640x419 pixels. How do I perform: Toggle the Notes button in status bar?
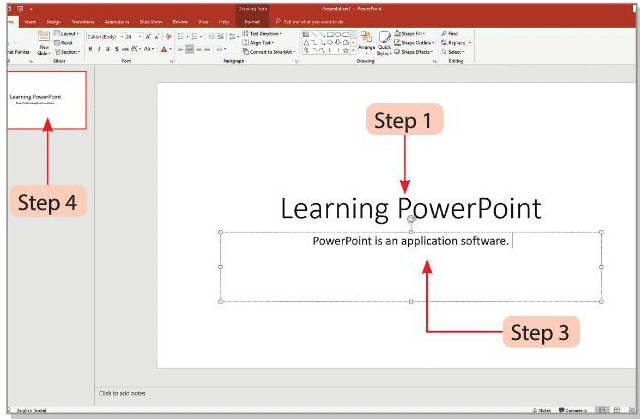pos(541,410)
